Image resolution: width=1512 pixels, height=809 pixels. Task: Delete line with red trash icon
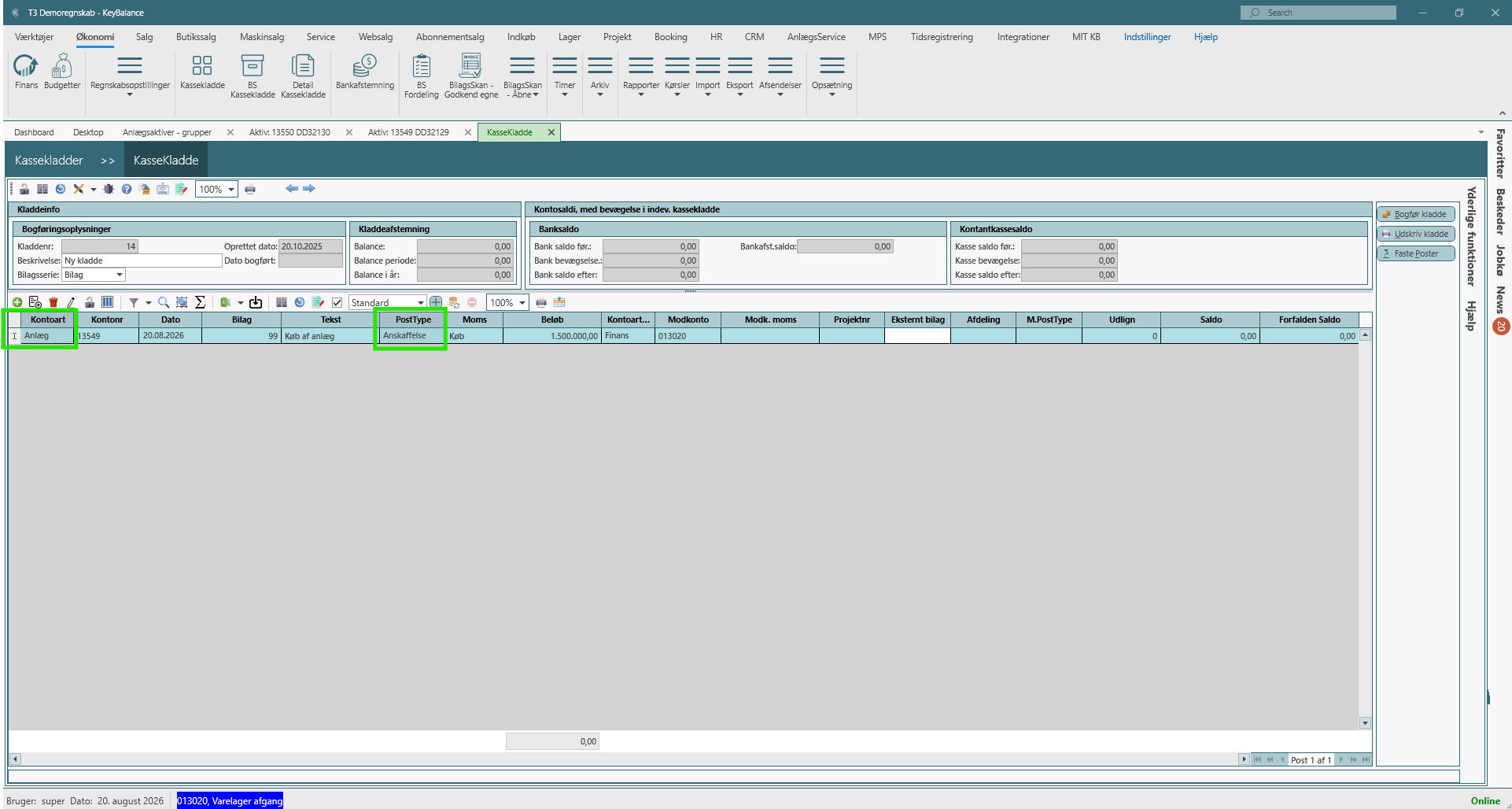pos(53,302)
